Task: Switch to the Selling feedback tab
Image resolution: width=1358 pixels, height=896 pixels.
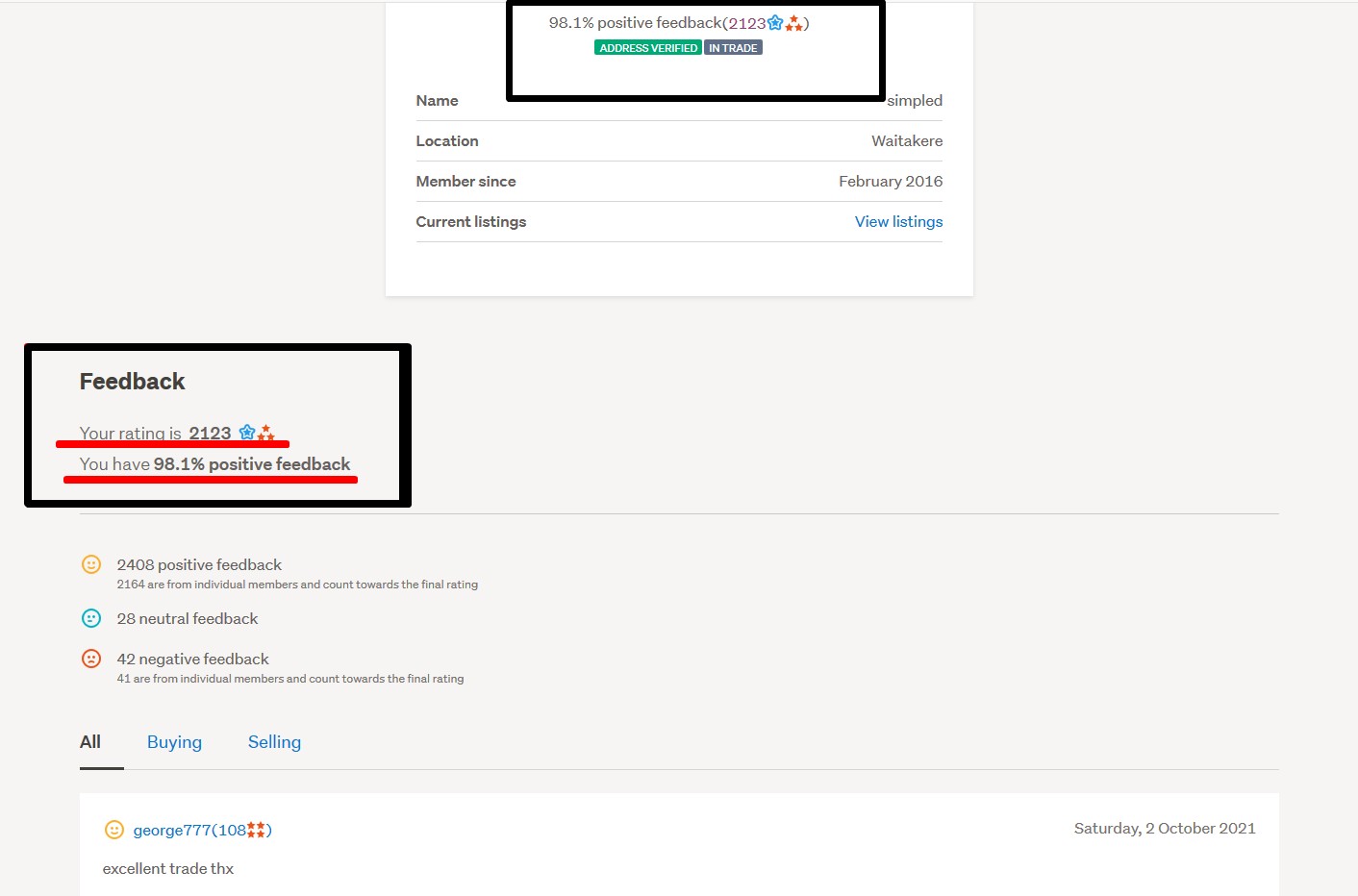Action: pyautogui.click(x=274, y=742)
